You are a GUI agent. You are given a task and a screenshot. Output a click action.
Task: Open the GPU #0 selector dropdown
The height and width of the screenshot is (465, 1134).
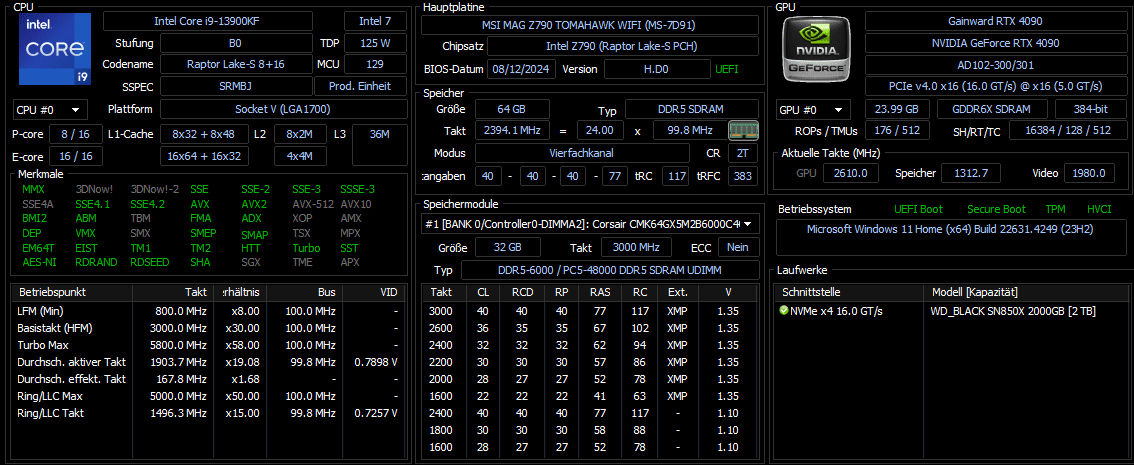(814, 110)
